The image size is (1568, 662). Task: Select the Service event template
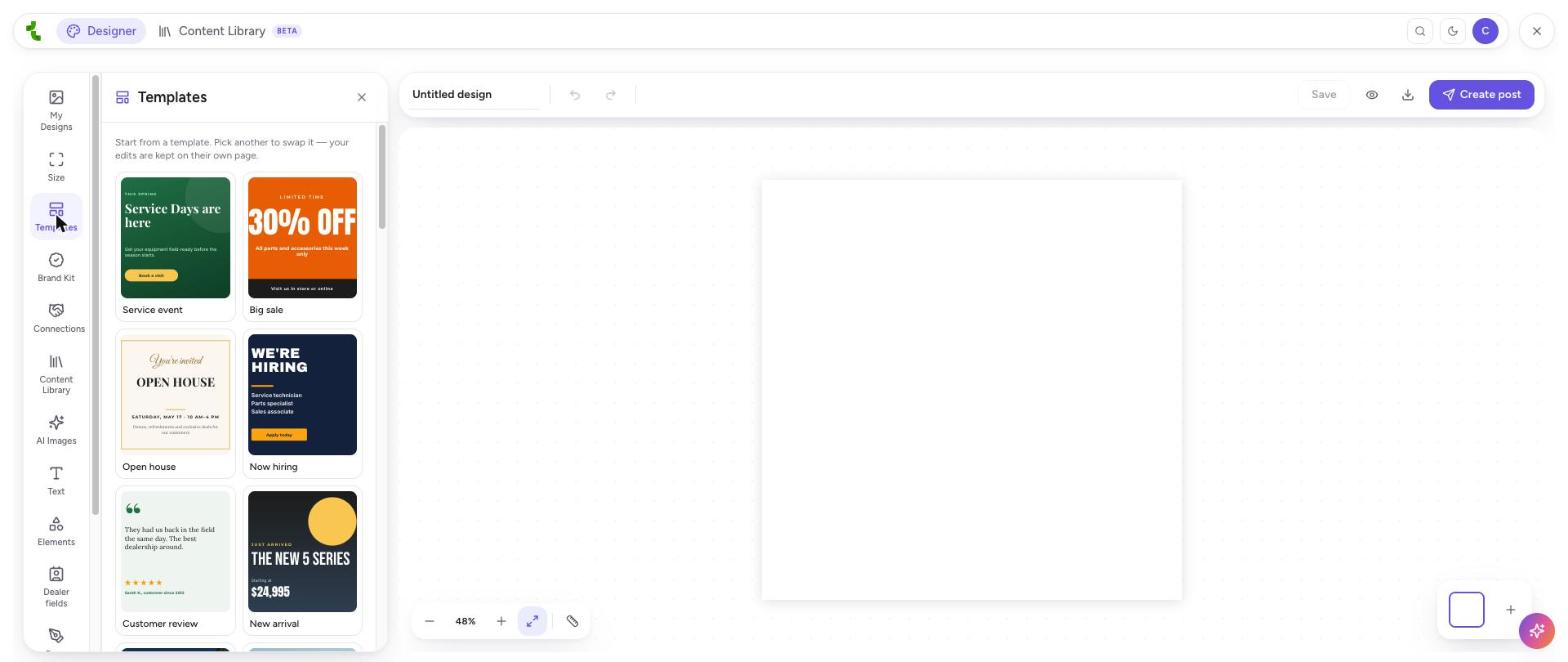pos(175,247)
